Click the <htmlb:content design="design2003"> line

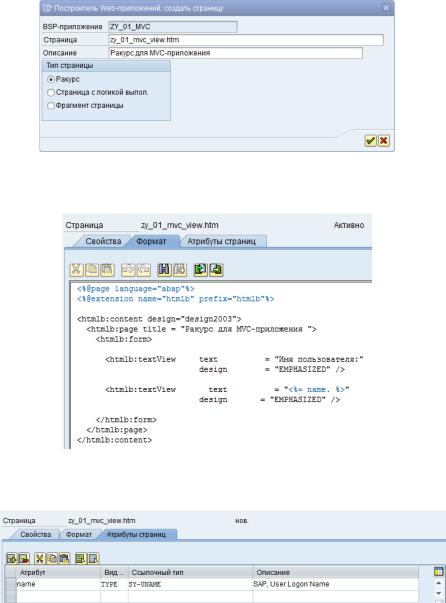159,319
